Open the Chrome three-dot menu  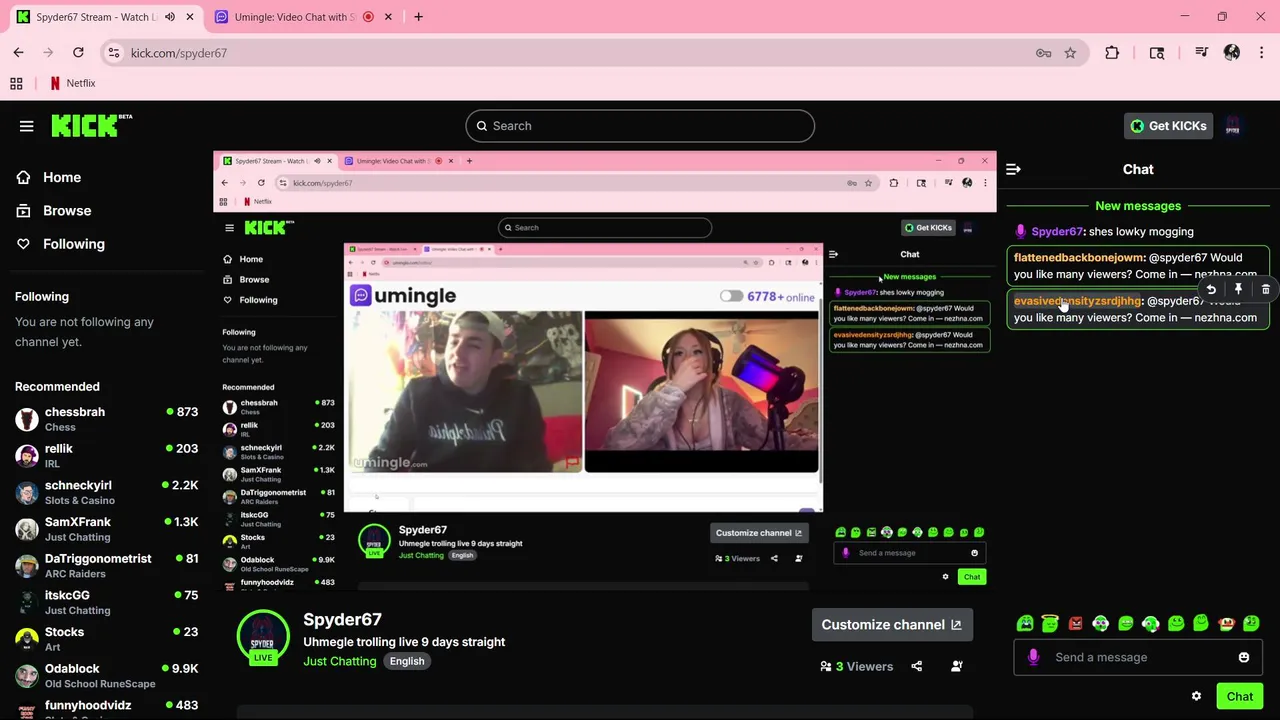coord(1261,53)
